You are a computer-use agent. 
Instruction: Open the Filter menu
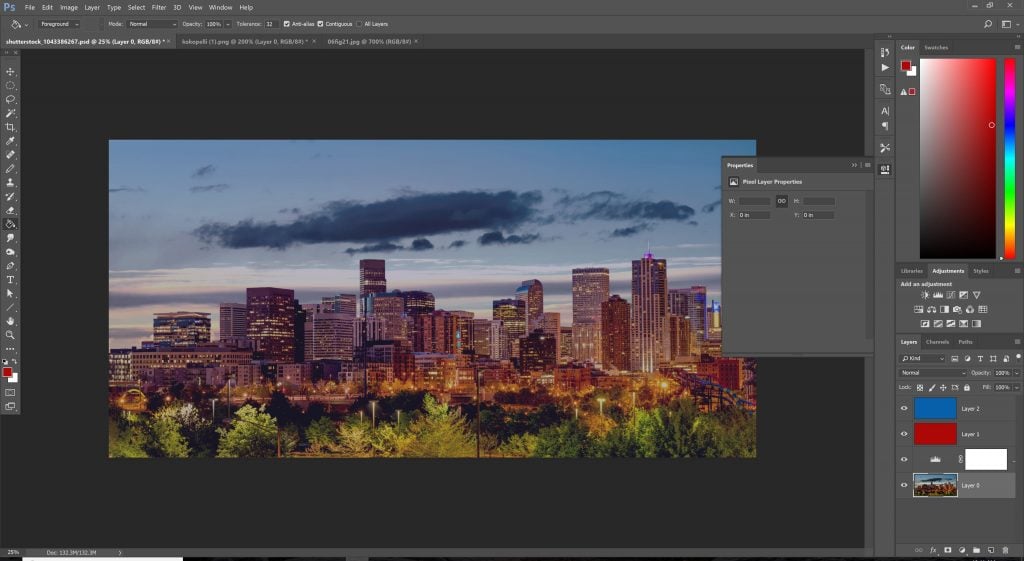point(159,7)
